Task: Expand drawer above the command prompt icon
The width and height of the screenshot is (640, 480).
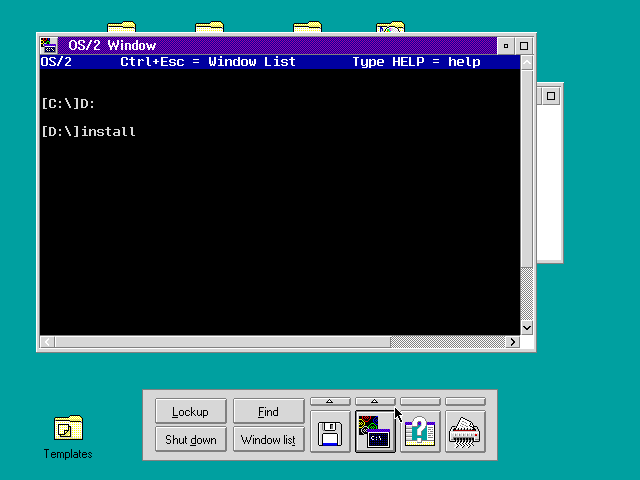Action: click(375, 402)
